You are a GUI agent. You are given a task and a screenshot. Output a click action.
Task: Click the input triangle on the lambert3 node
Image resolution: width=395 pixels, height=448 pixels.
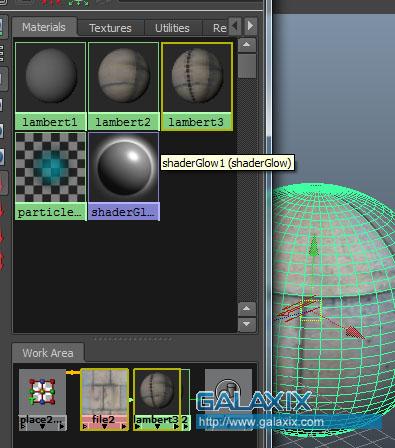137,426
